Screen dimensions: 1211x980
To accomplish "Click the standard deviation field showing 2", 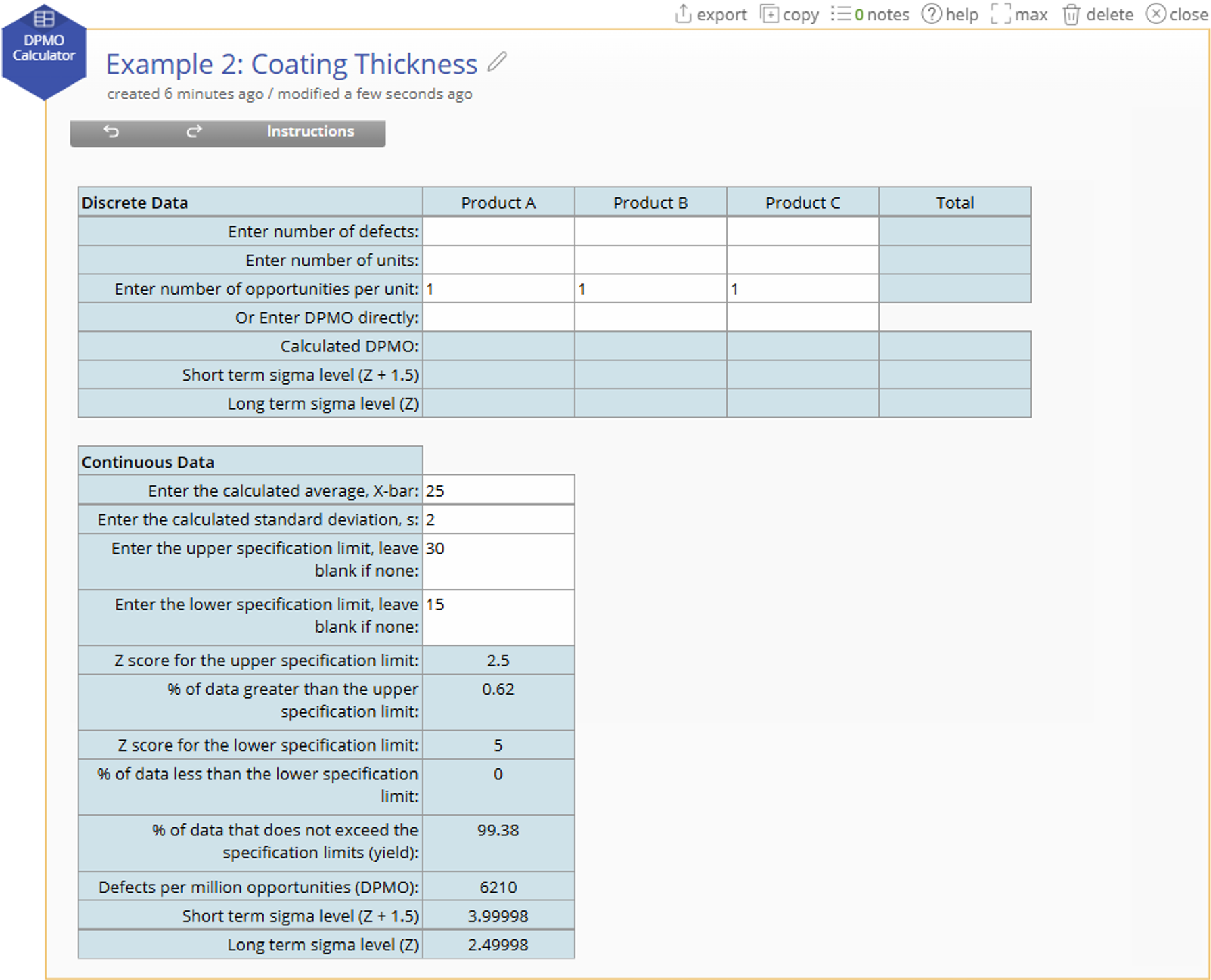I will (498, 520).
